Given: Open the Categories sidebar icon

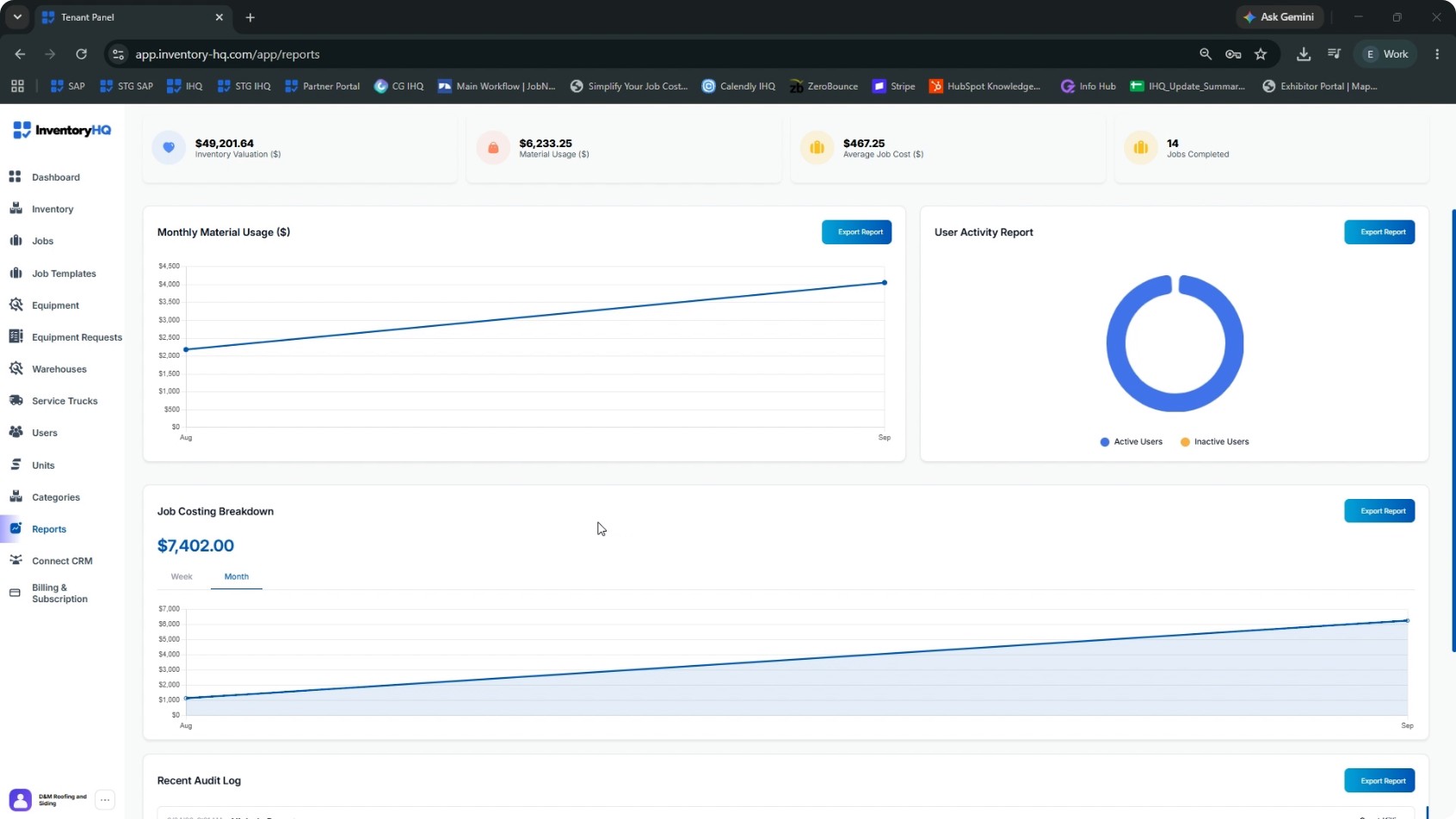Looking at the screenshot, I should [x=15, y=497].
